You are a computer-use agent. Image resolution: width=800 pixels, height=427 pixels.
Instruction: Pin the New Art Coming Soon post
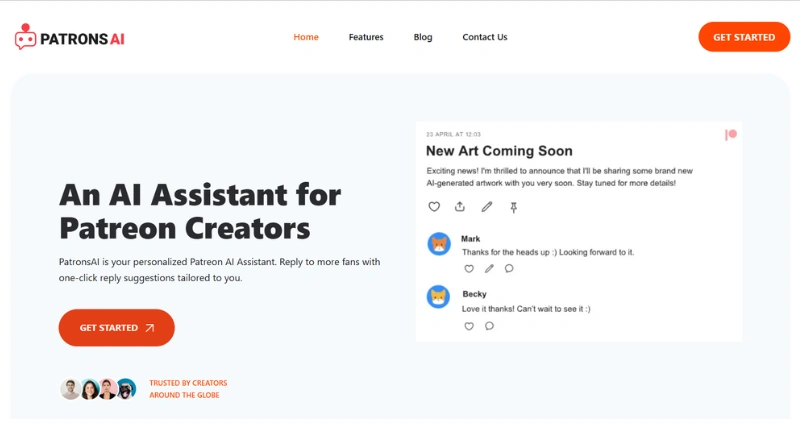pyautogui.click(x=514, y=207)
